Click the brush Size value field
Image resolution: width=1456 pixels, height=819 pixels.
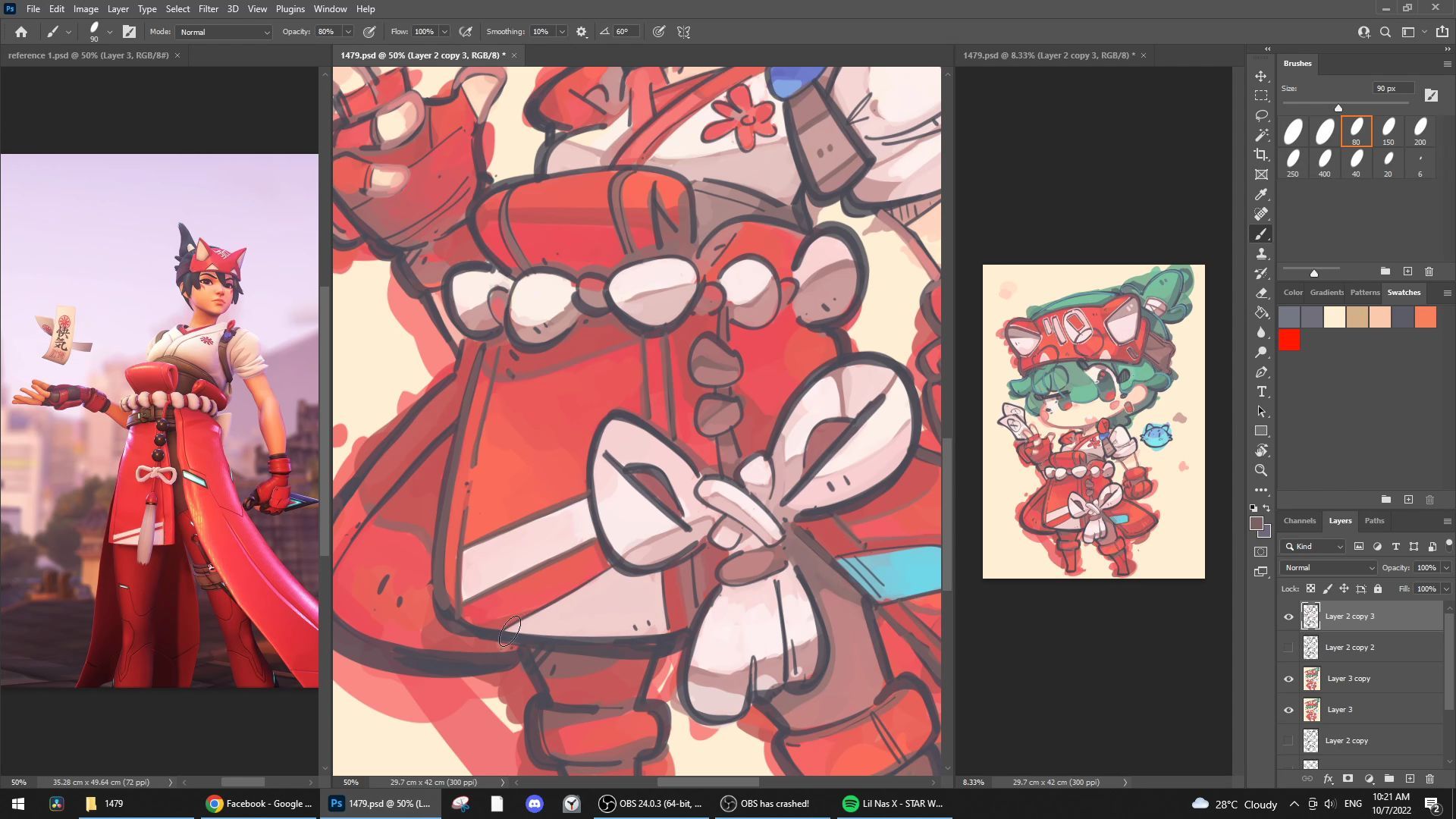pyautogui.click(x=1394, y=89)
